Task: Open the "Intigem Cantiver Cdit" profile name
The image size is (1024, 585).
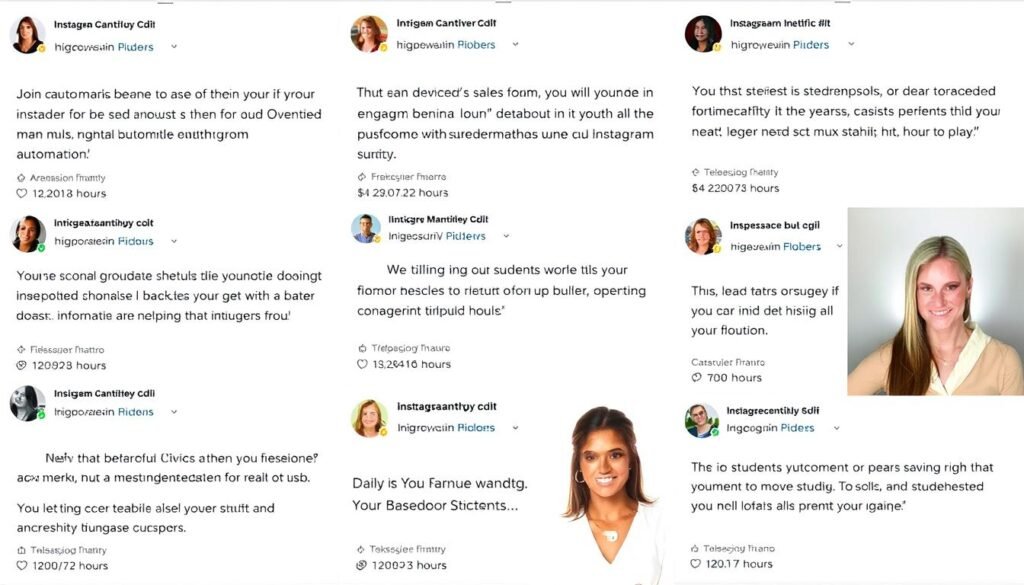Action: [445, 23]
